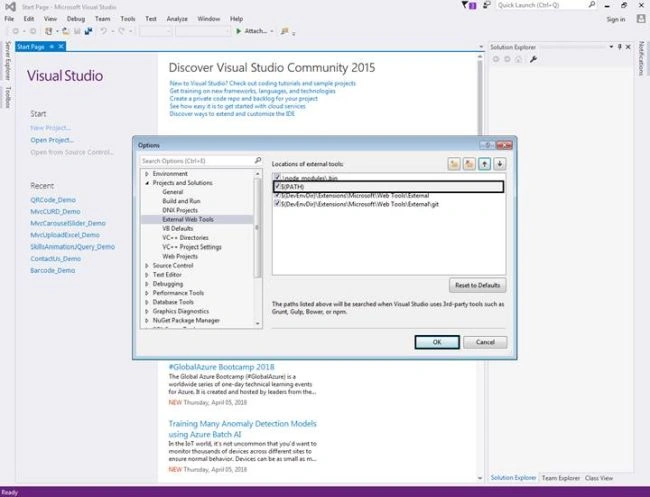Click the Redo toolbar icon
The width and height of the screenshot is (650, 497).
click(121, 31)
